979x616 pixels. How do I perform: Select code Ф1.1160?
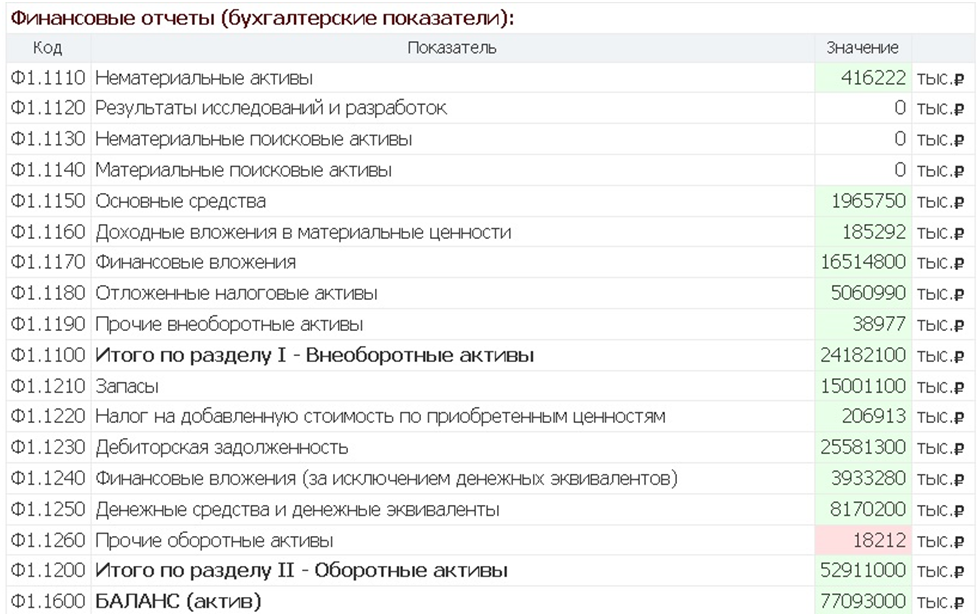coord(48,232)
